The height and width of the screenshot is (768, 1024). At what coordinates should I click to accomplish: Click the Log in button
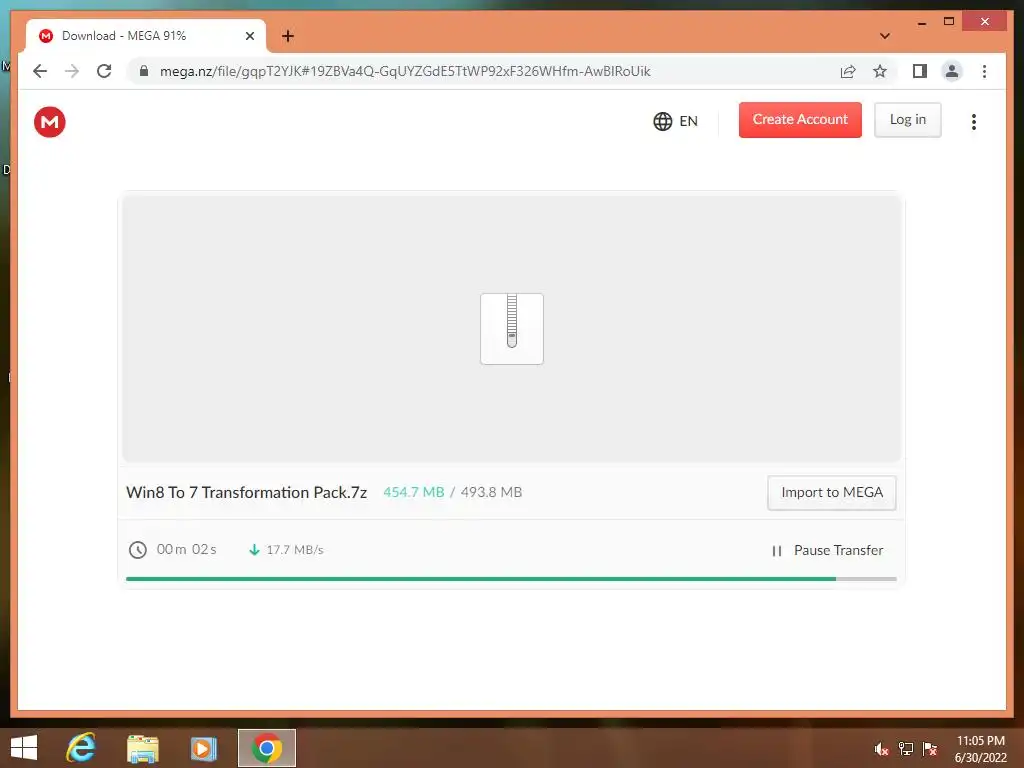[908, 120]
